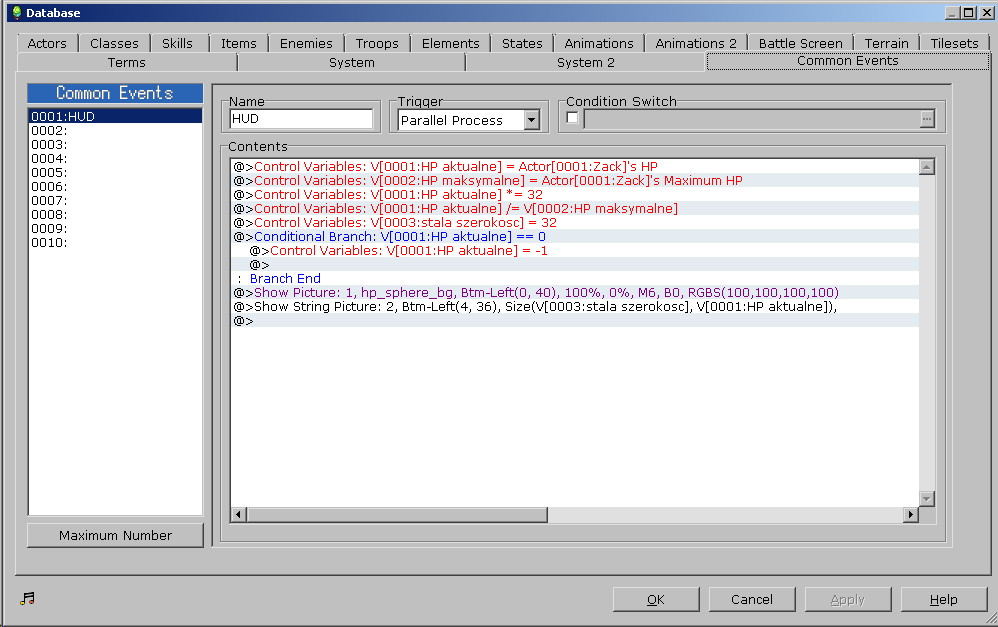Open the System tab
This screenshot has height=627, width=998.
point(351,62)
